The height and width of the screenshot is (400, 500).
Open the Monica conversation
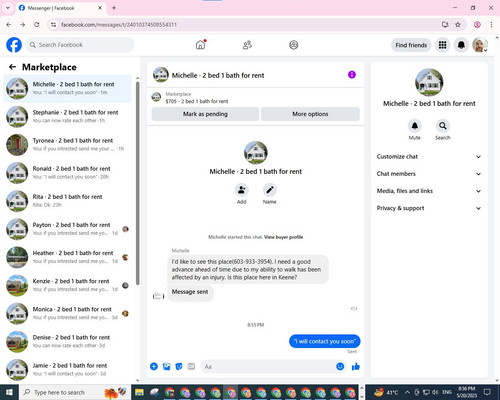[x=68, y=313]
